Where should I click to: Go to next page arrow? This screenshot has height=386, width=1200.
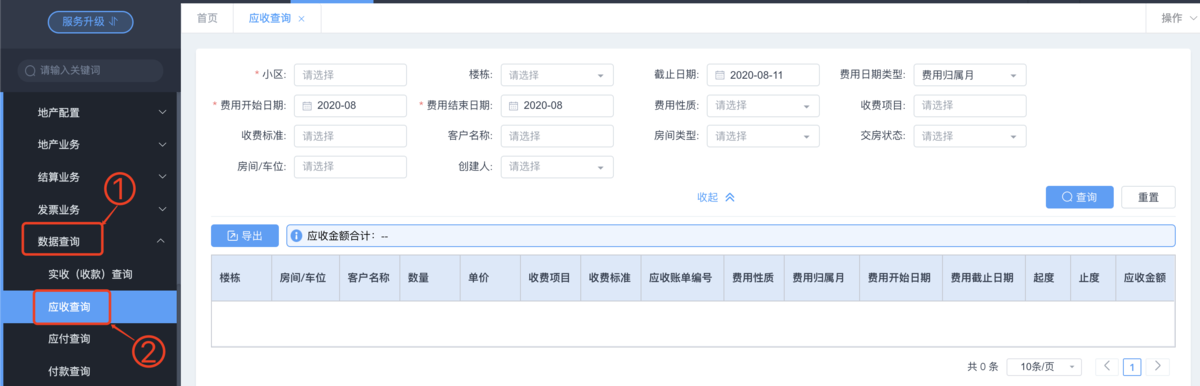[1158, 367]
